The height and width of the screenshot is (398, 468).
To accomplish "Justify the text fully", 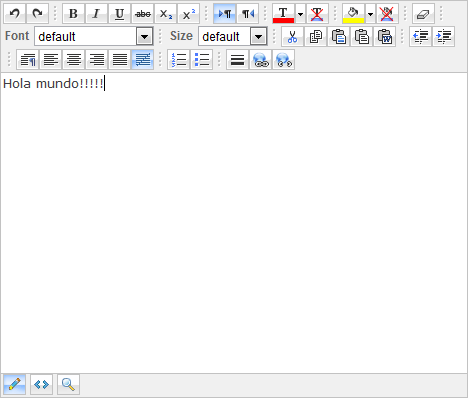I will (x=120, y=60).
